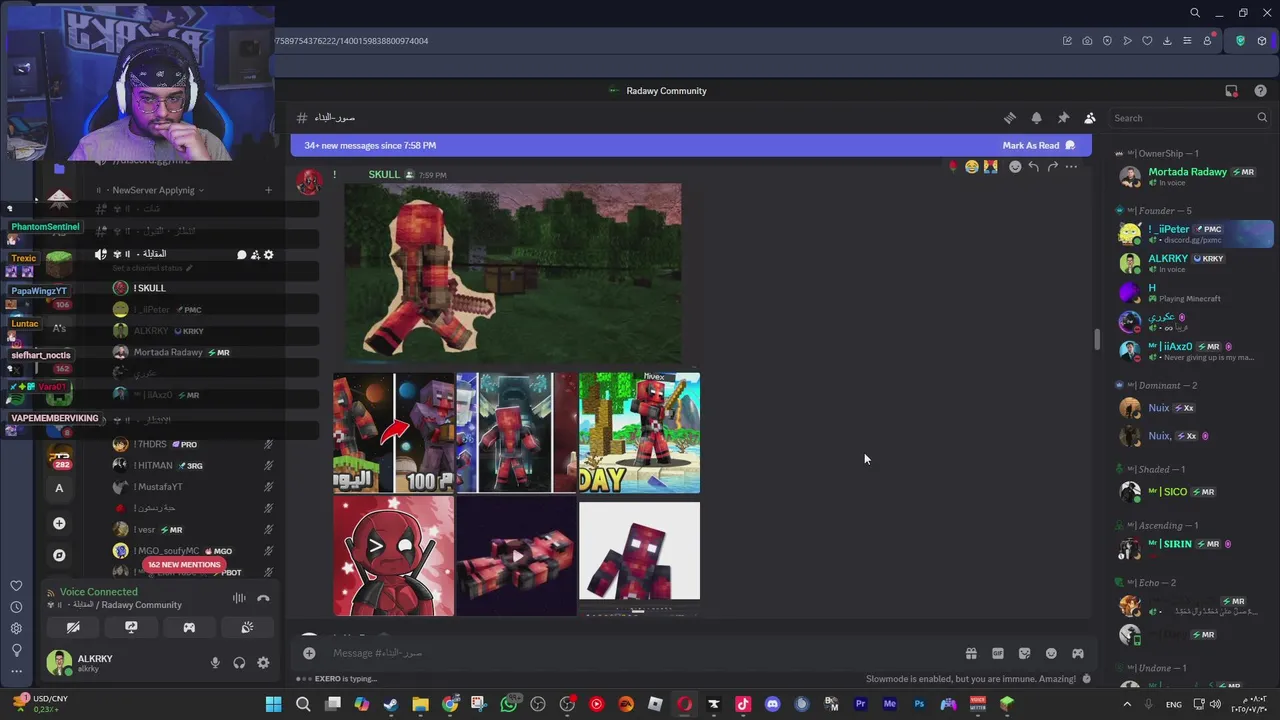Start an Activity with controller button
1280x720 pixels.
click(x=189, y=627)
